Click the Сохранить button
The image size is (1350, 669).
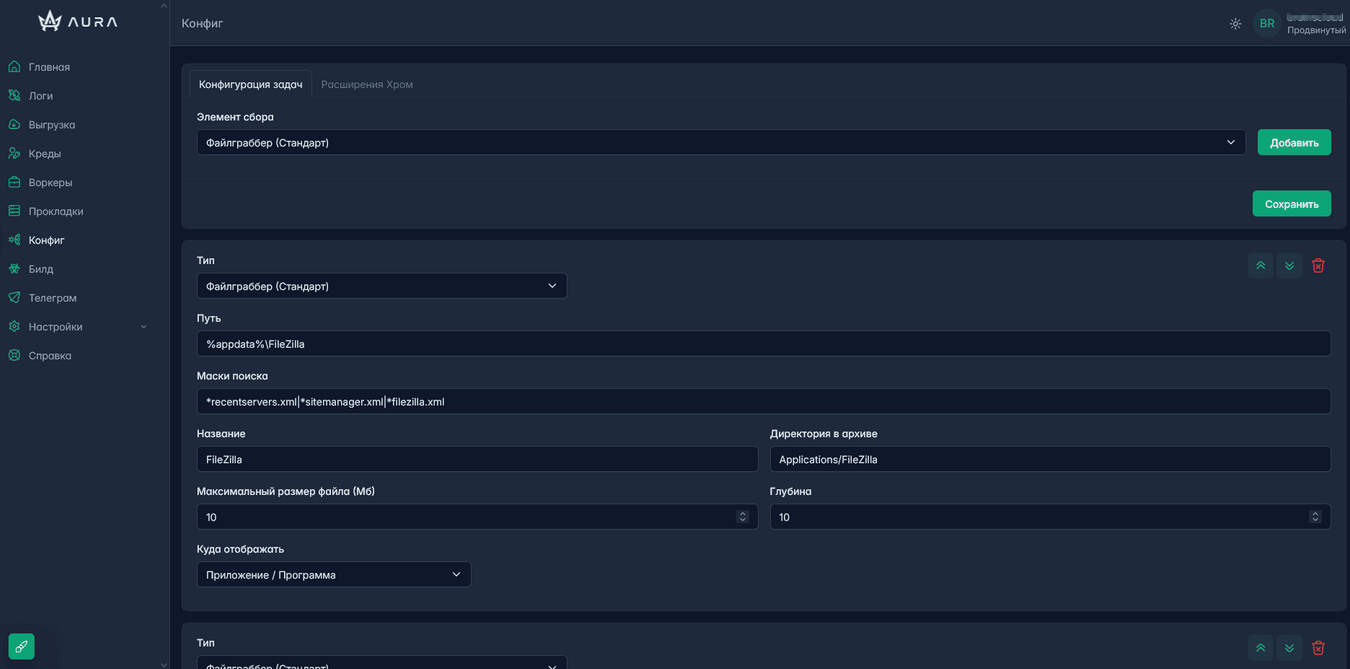(1291, 203)
